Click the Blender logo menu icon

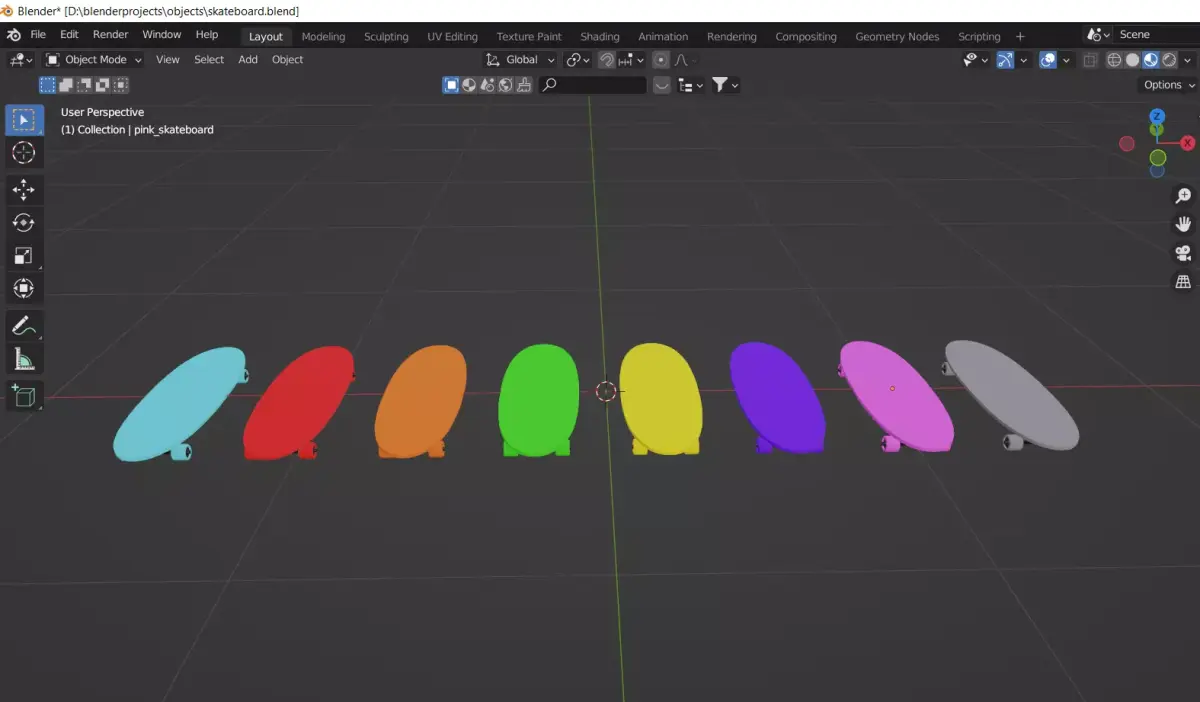[14, 35]
